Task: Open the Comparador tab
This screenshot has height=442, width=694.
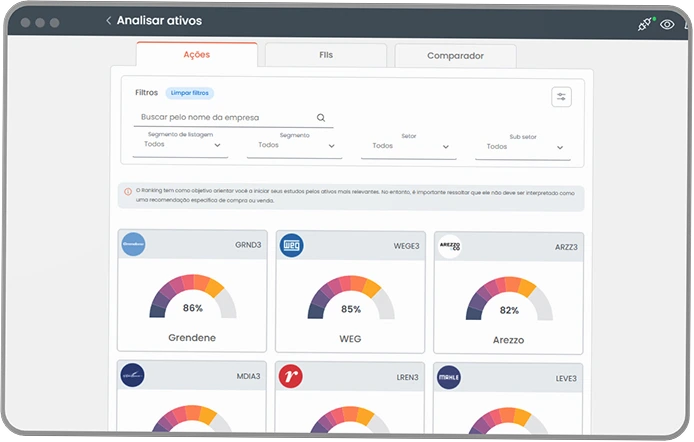Action: click(x=455, y=56)
